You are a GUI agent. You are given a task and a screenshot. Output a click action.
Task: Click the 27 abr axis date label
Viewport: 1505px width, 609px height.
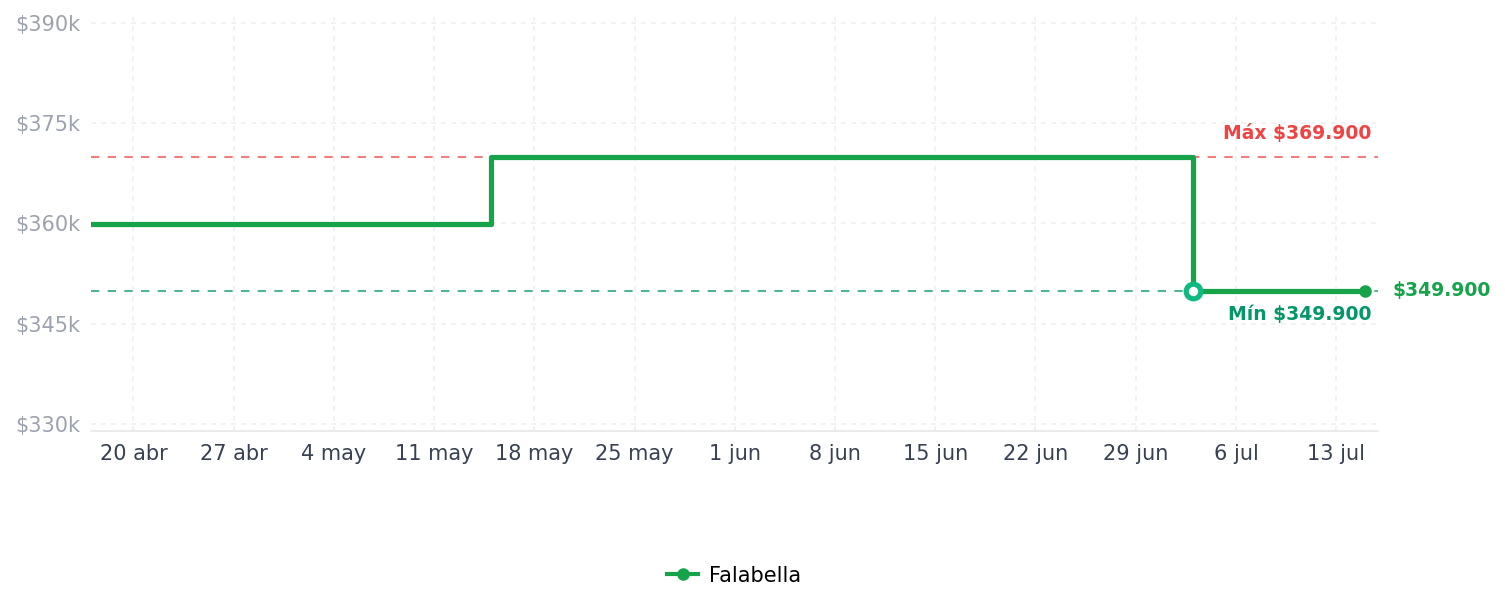point(234,453)
